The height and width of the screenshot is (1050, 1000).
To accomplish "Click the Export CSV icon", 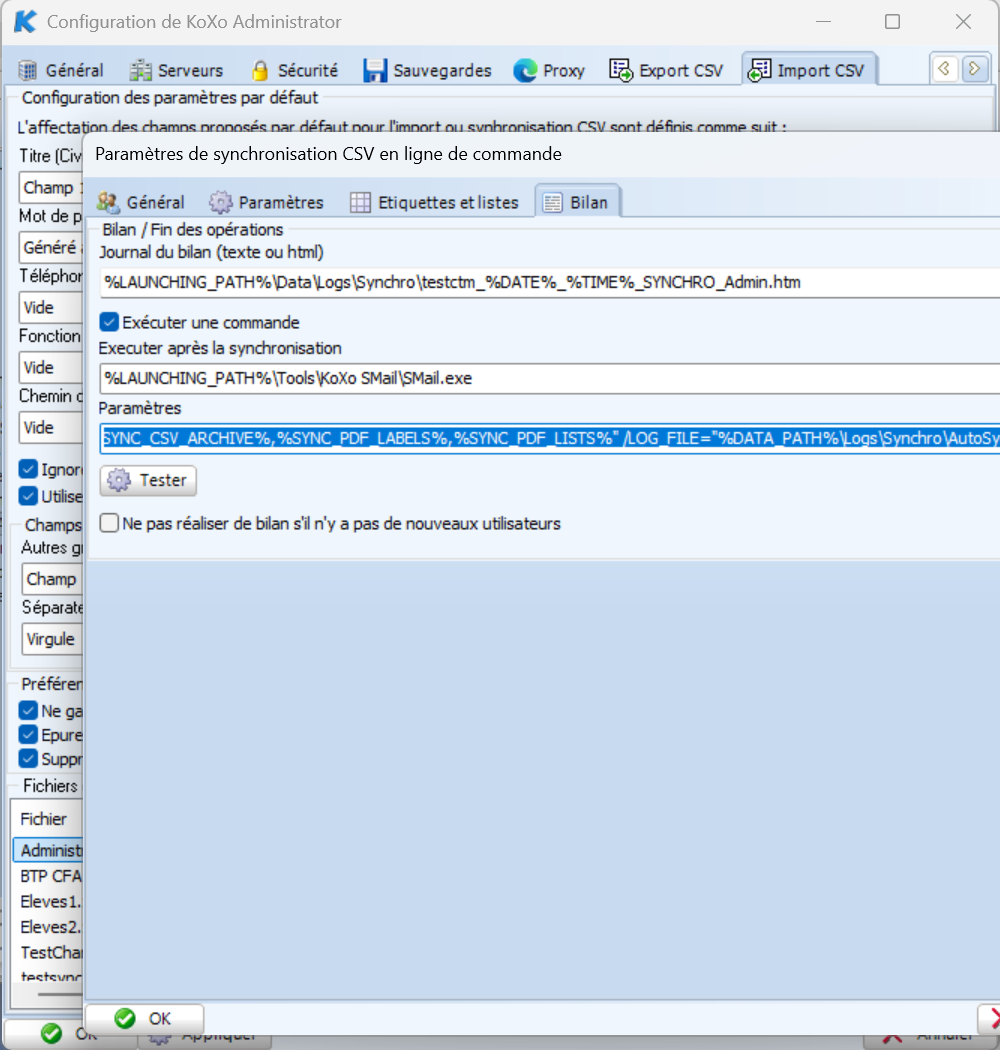I will tap(621, 70).
